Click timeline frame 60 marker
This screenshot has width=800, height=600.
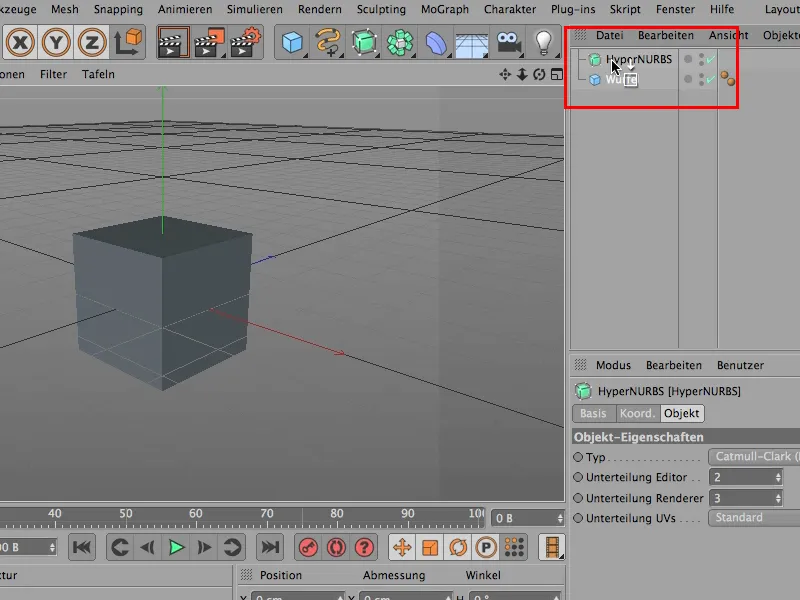pyautogui.click(x=196, y=513)
